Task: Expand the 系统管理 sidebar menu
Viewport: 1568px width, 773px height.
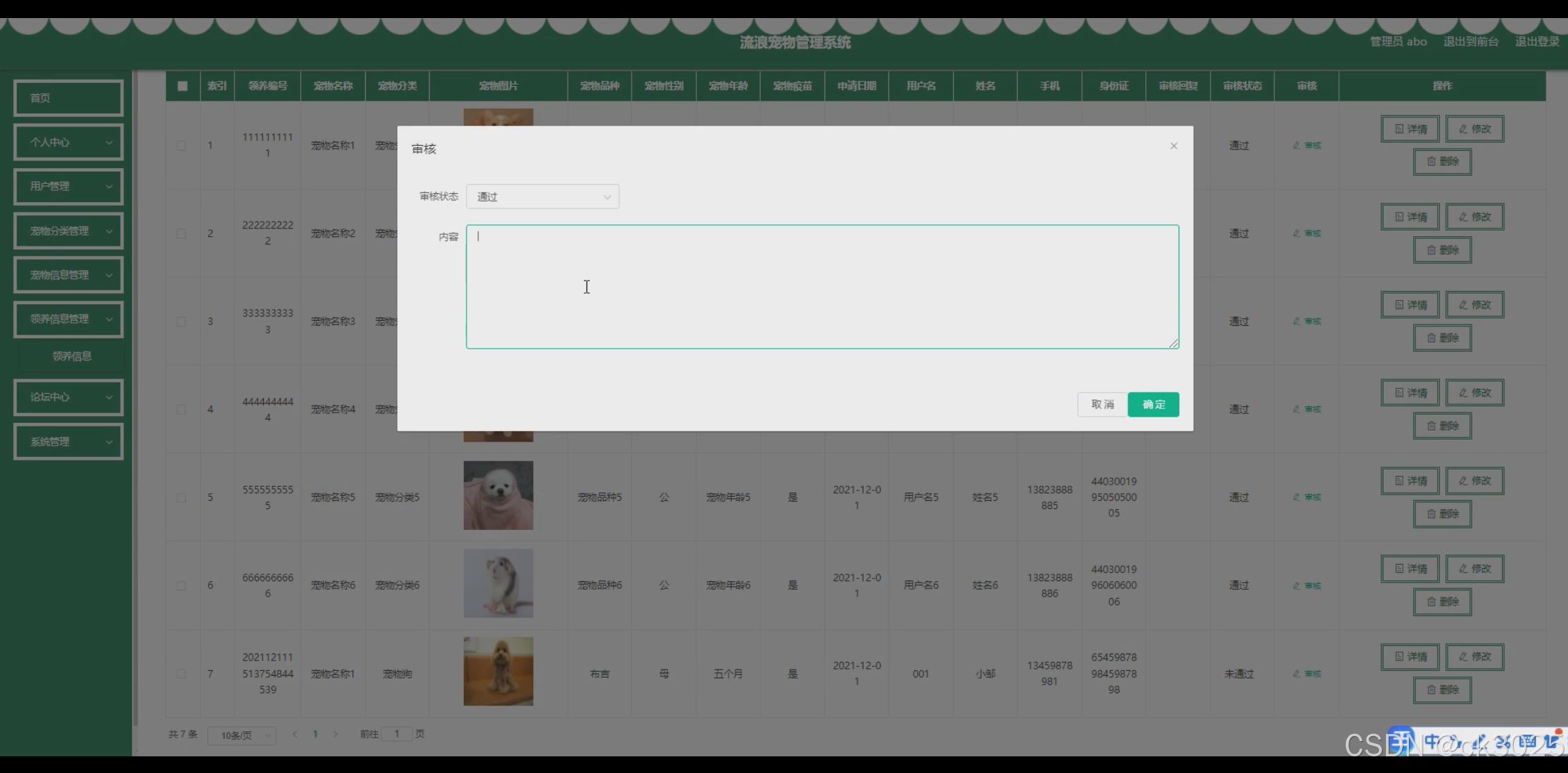Action: (x=68, y=442)
